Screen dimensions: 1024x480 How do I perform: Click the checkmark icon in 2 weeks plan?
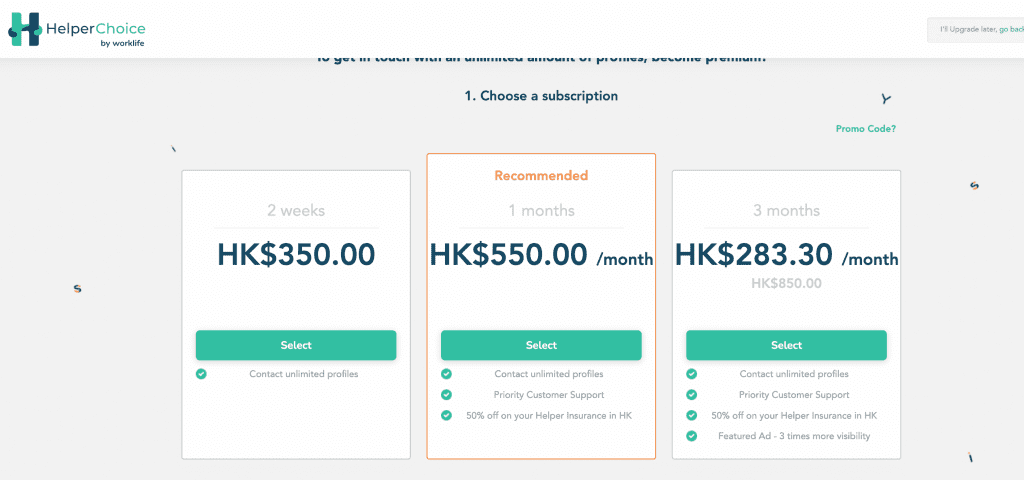(x=201, y=374)
